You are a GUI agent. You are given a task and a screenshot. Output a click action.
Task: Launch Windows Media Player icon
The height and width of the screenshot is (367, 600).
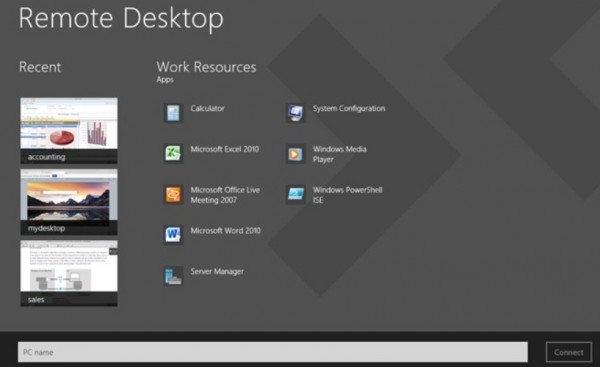[x=295, y=154]
